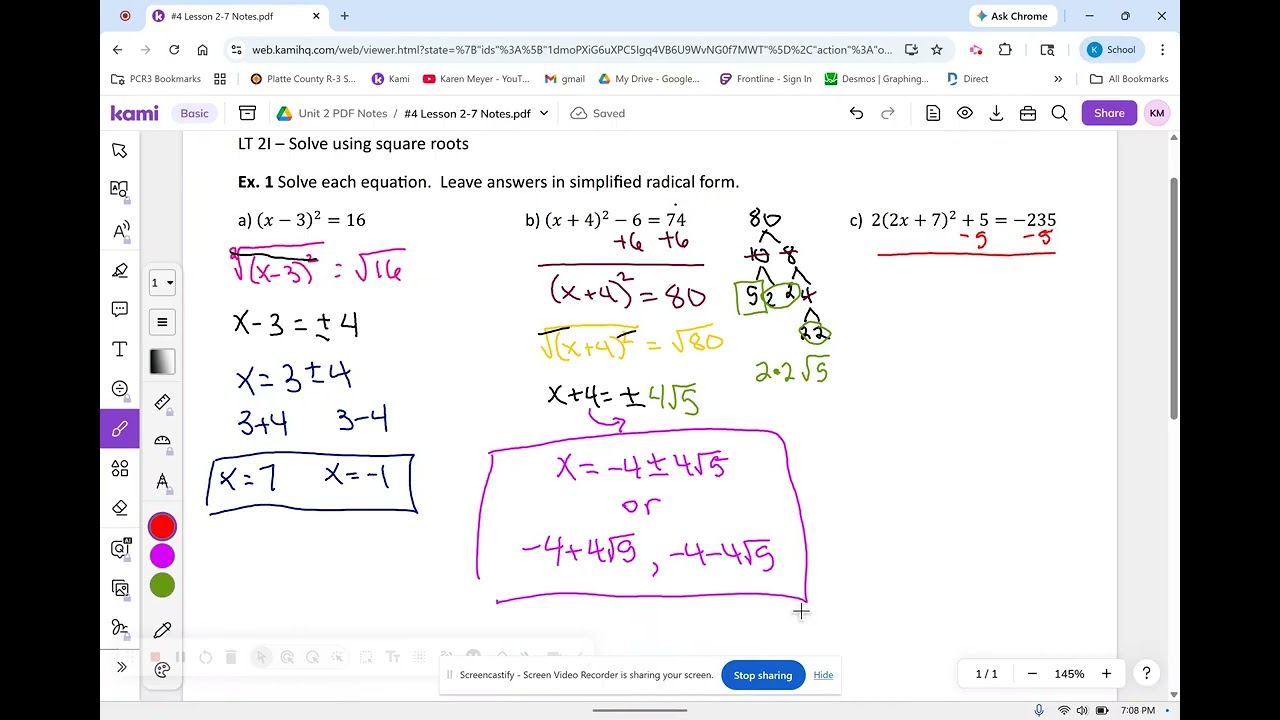Open the line style options button
Image resolution: width=1280 pixels, height=720 pixels.
pos(162,322)
